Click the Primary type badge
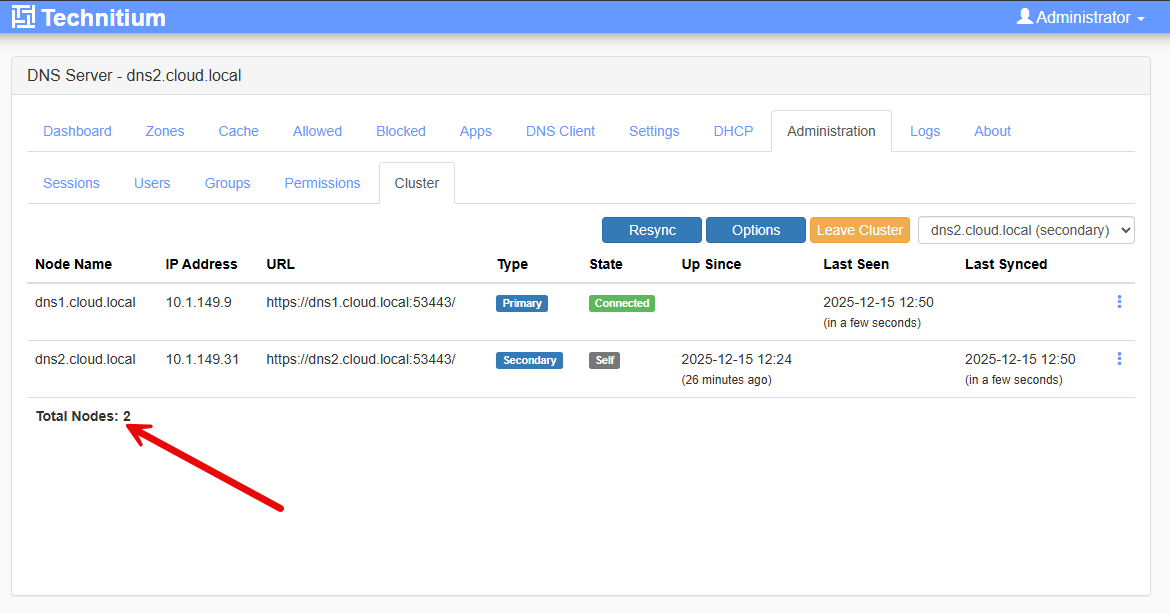Screen dimensions: 1170x613 click(x=522, y=304)
